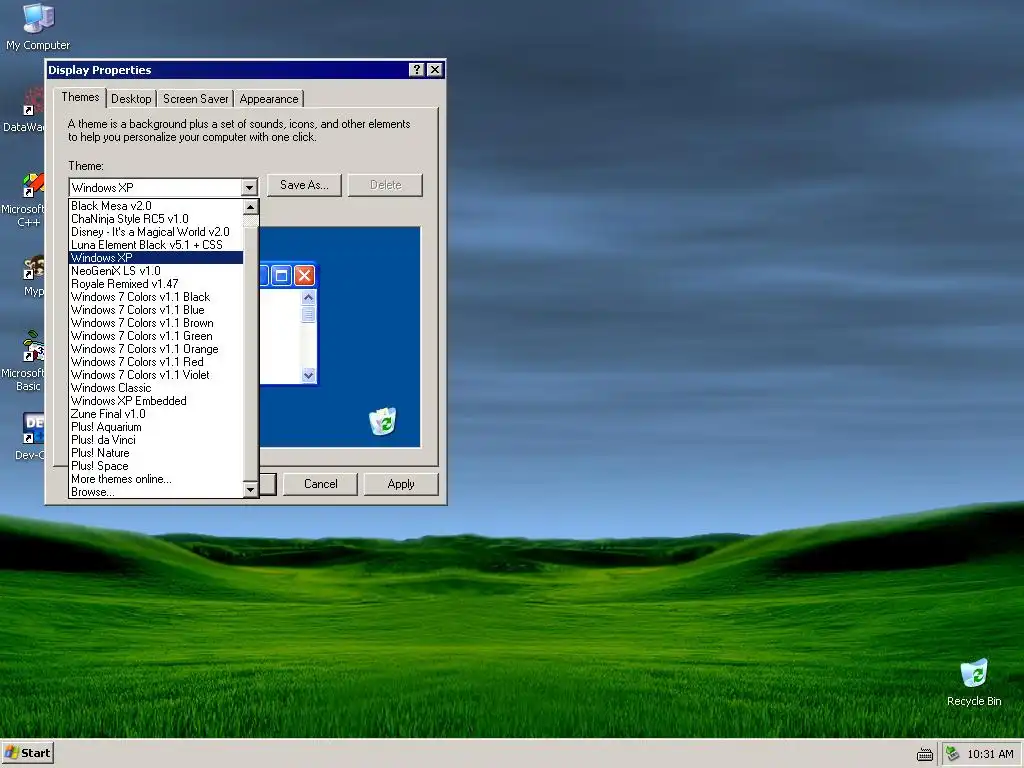Select Windows 7 Colors v1.1 Black

point(156,297)
